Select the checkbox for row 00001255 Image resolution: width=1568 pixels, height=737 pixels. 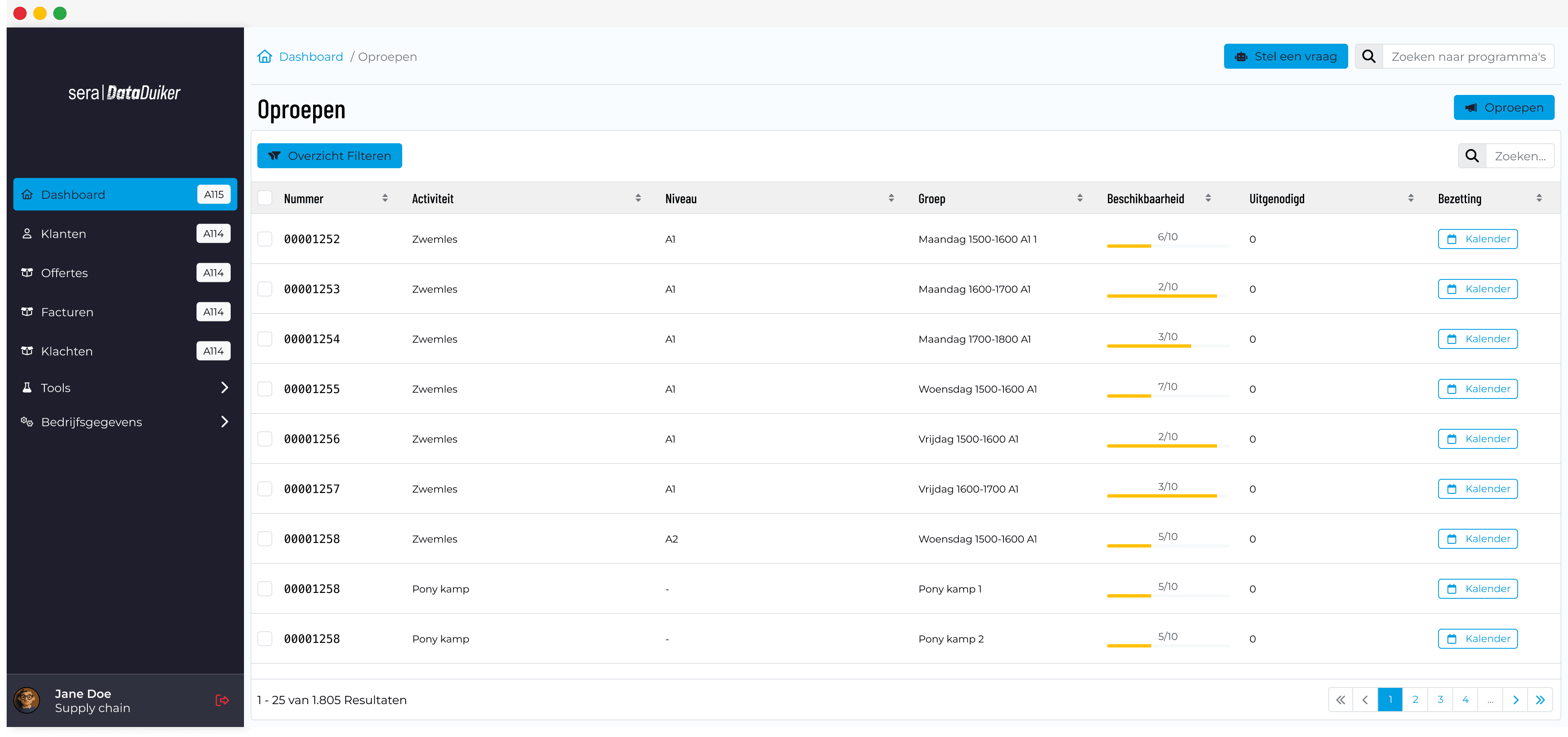[x=265, y=389]
